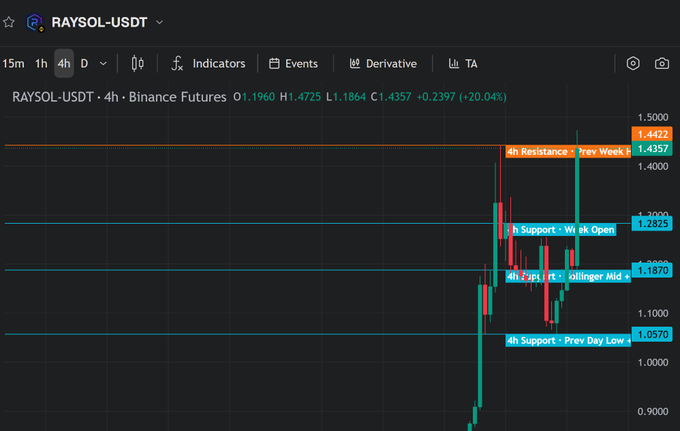Click the 1.0570 support price tag

pos(652,334)
